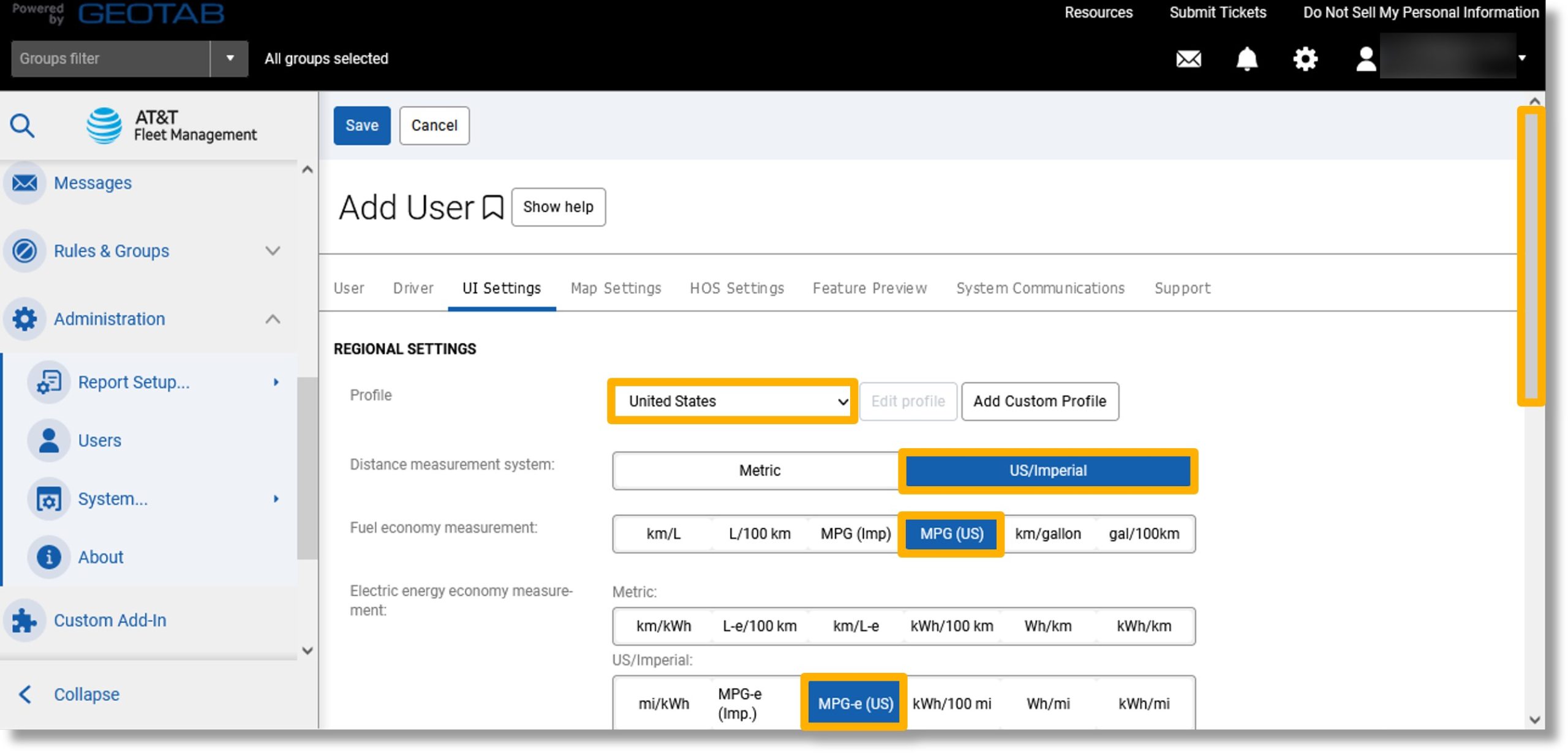The image size is (1568, 753).
Task: Select kWh/km electric economy
Action: pyautogui.click(x=1144, y=626)
